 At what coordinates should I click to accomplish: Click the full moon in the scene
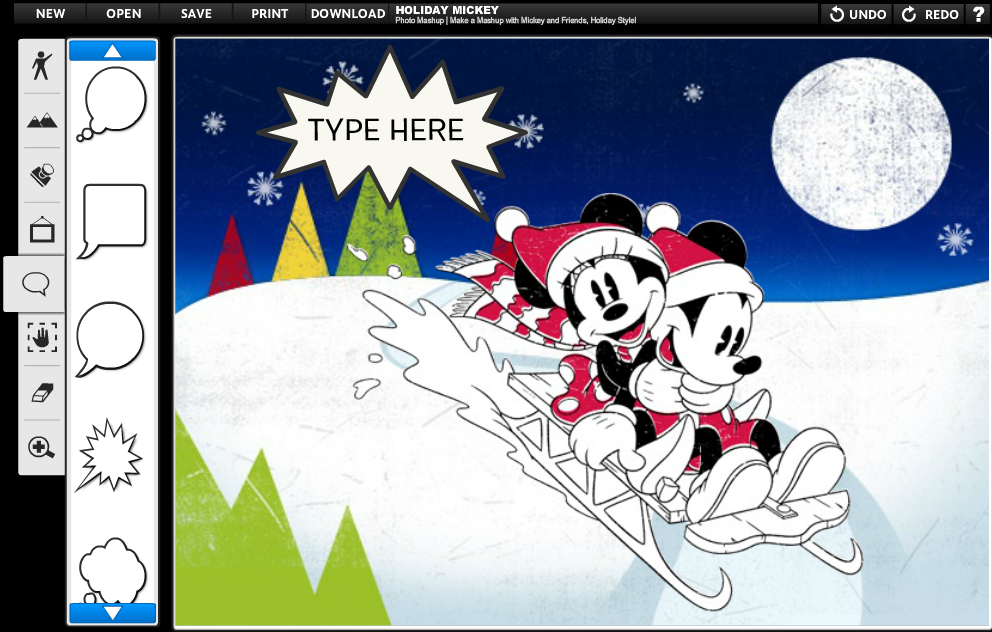[x=861, y=143]
